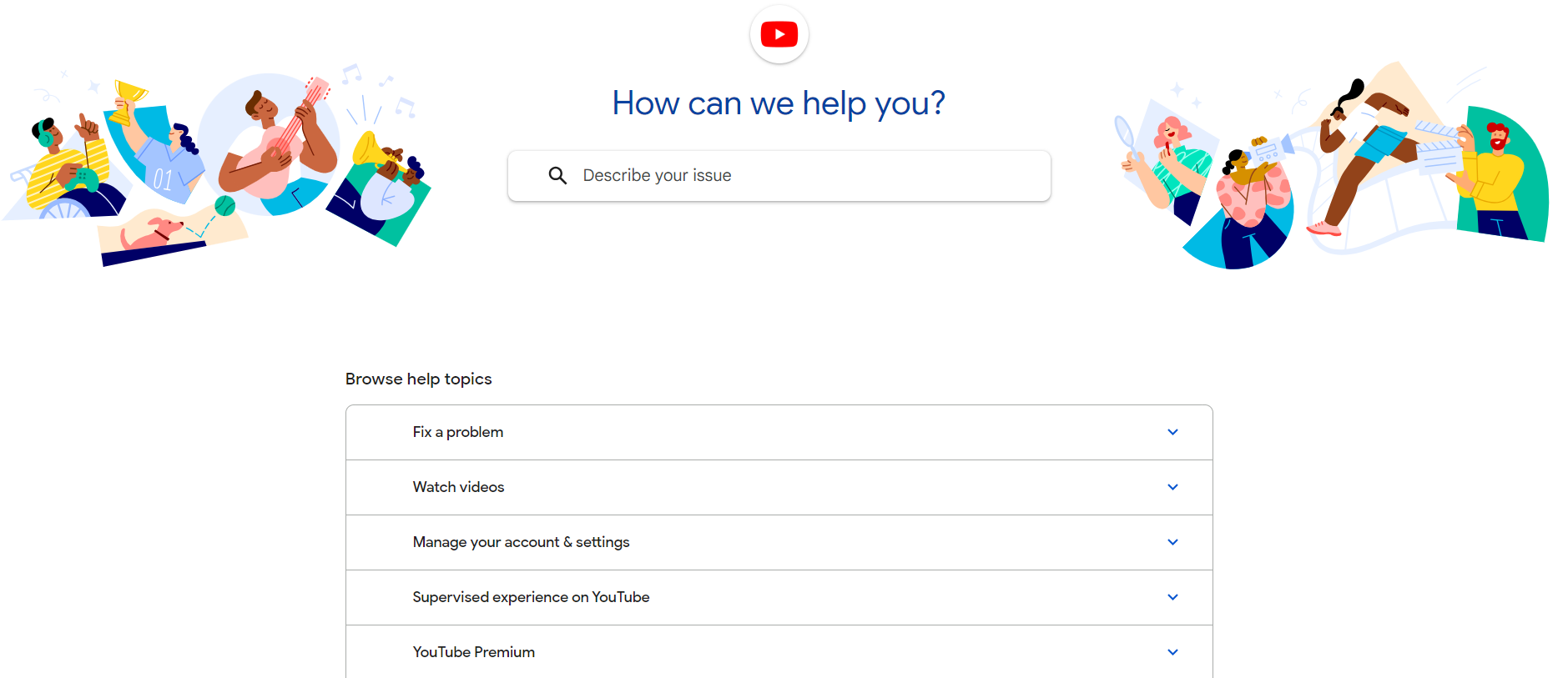This screenshot has height=678, width=1568.
Task: Click the Browse help topics heading
Action: [418, 379]
